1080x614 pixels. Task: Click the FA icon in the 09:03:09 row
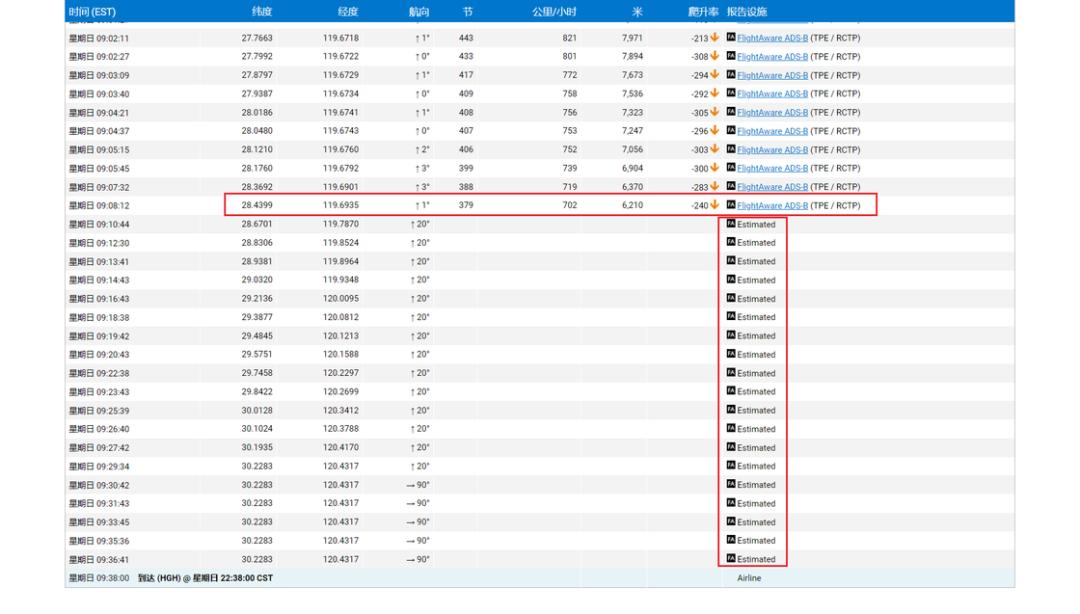pyautogui.click(x=731, y=74)
